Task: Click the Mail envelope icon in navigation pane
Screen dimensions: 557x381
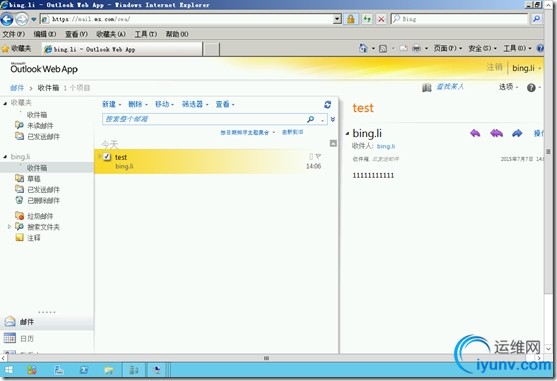Action: [x=10, y=321]
